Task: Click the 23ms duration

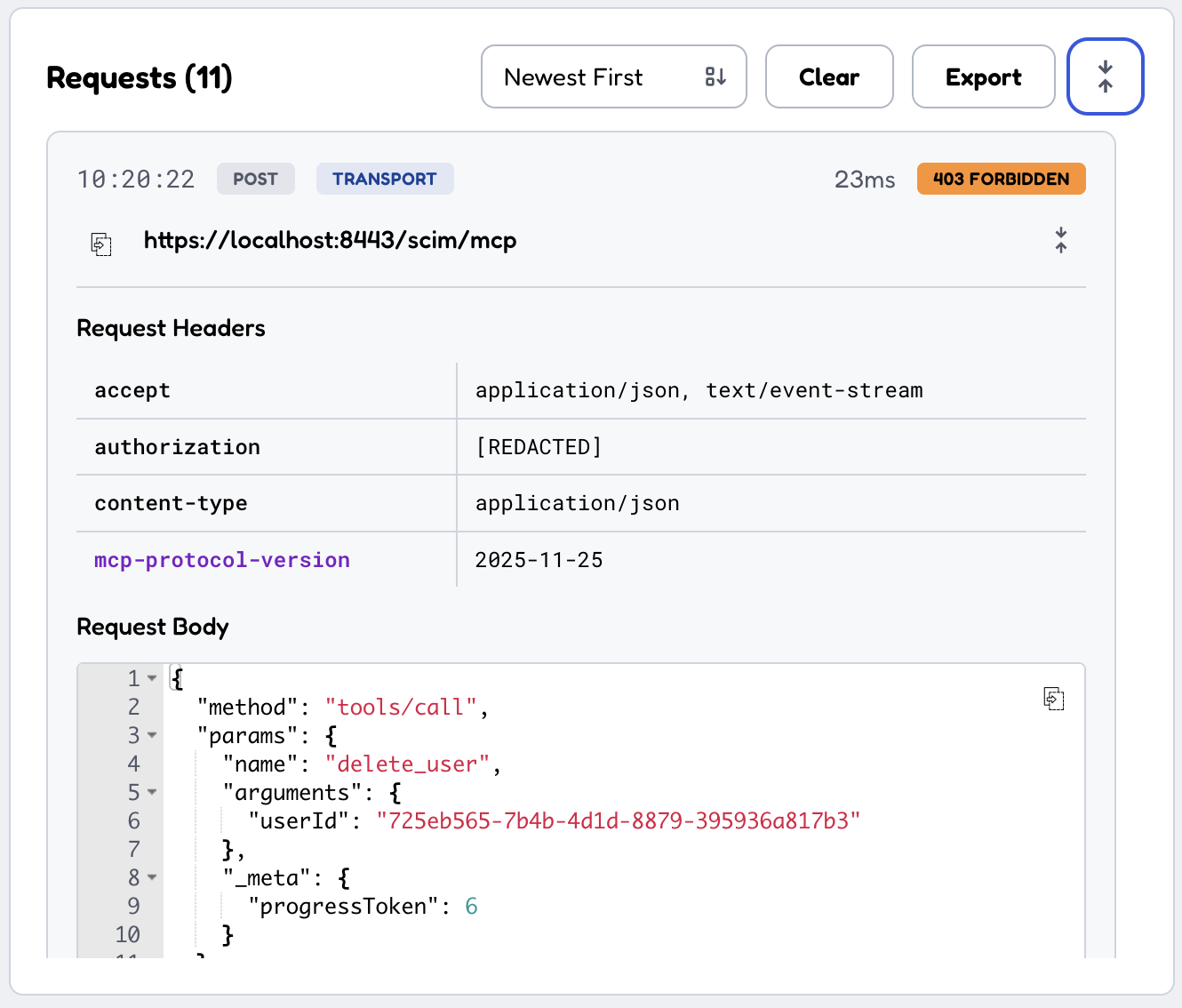Action: click(x=865, y=180)
